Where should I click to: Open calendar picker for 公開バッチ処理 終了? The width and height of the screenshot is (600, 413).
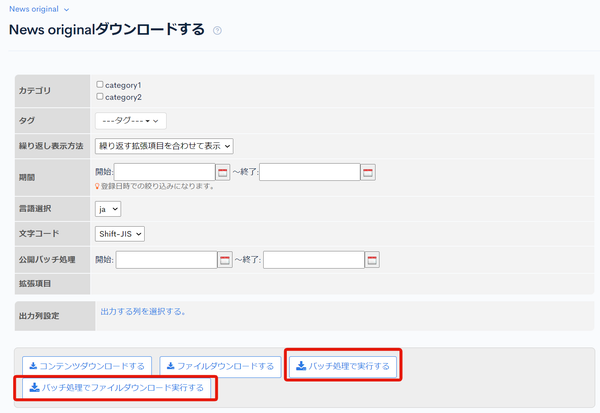[372, 260]
